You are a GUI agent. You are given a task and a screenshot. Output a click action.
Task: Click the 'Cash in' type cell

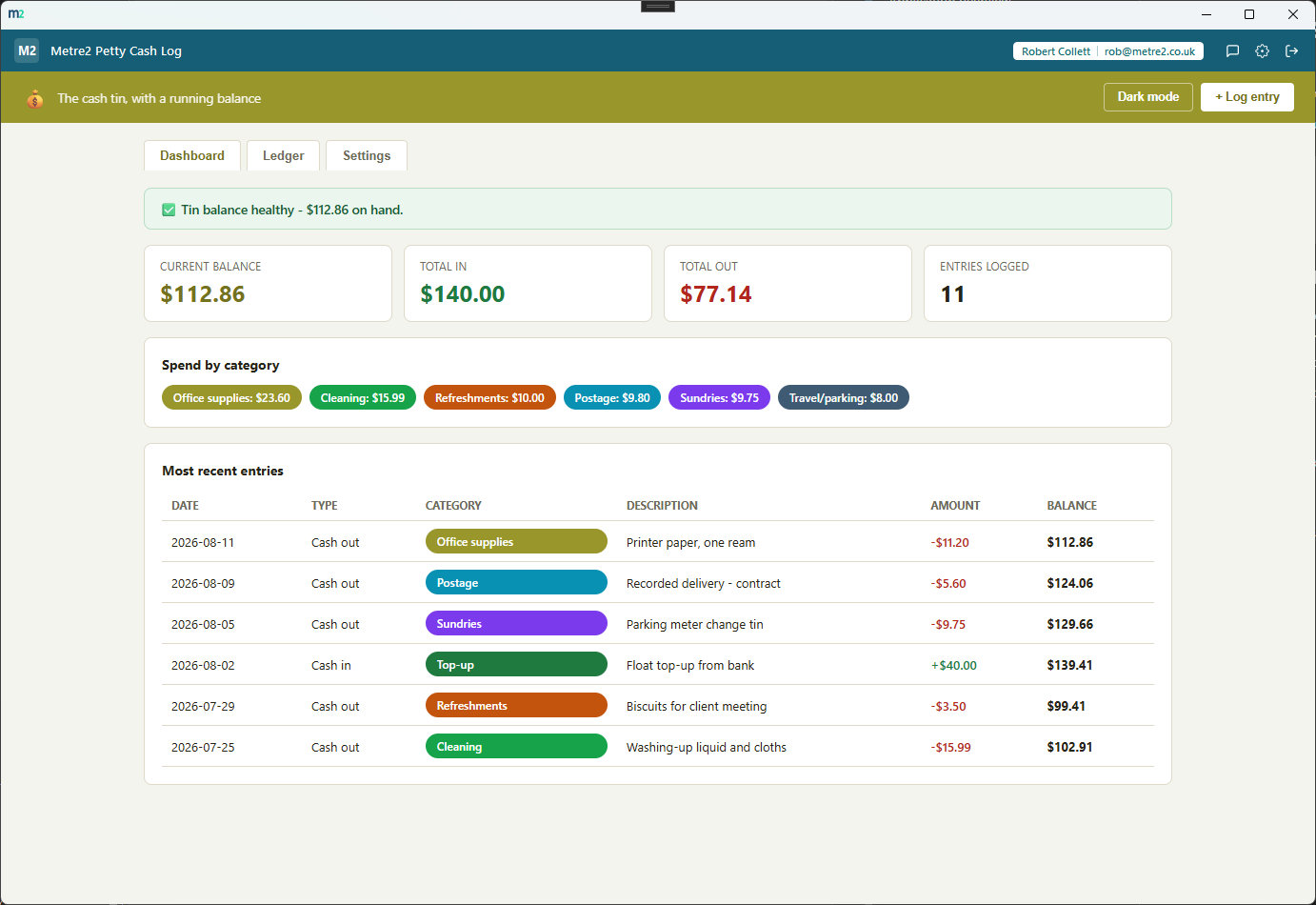[x=330, y=665]
